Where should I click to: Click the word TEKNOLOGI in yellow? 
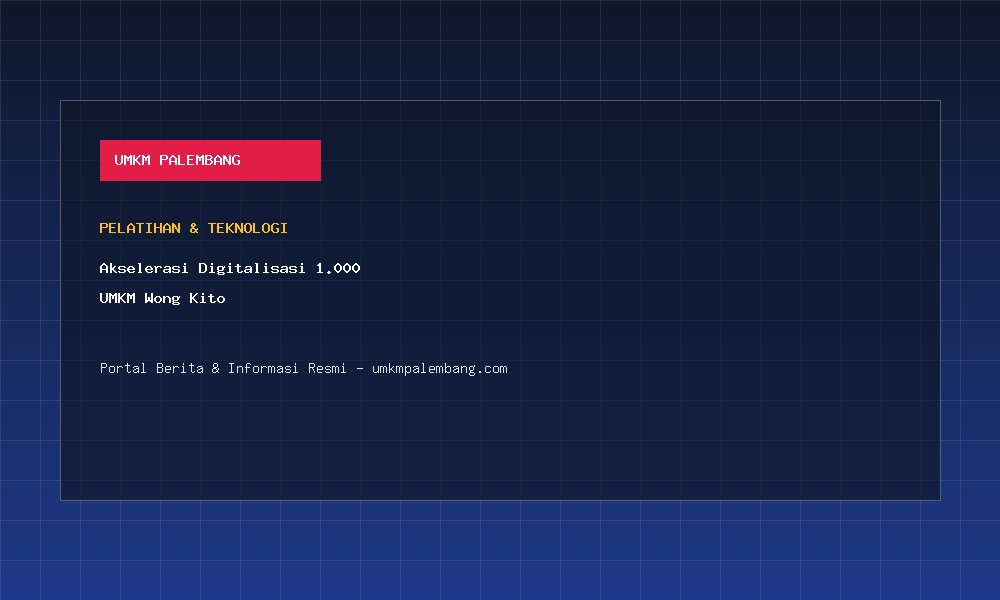(x=247, y=228)
